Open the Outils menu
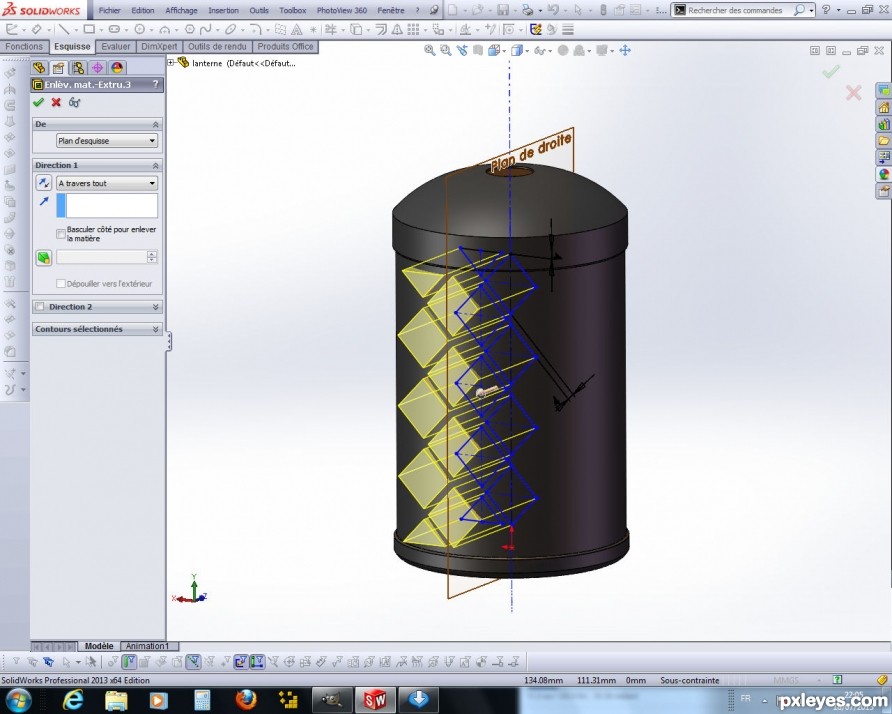Image resolution: width=892 pixels, height=714 pixels. pyautogui.click(x=259, y=10)
